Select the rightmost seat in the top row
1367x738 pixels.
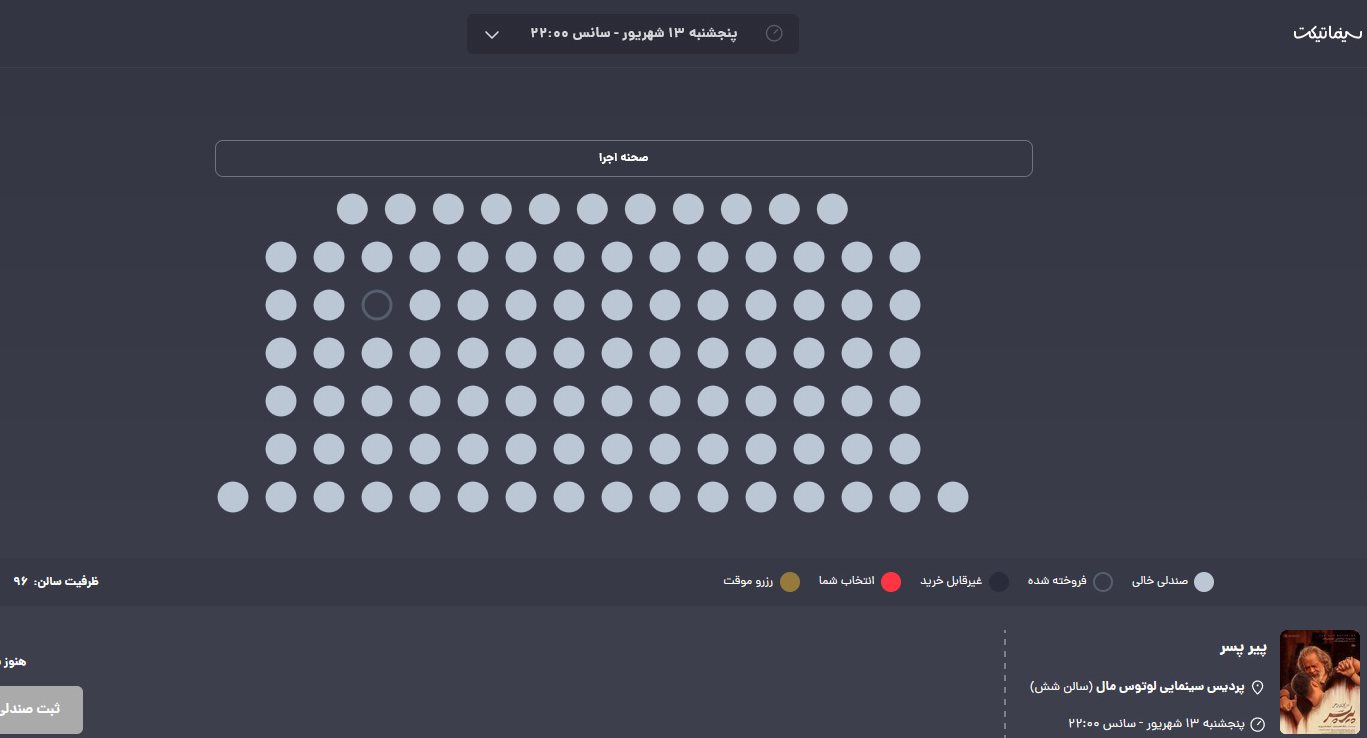click(x=832, y=209)
